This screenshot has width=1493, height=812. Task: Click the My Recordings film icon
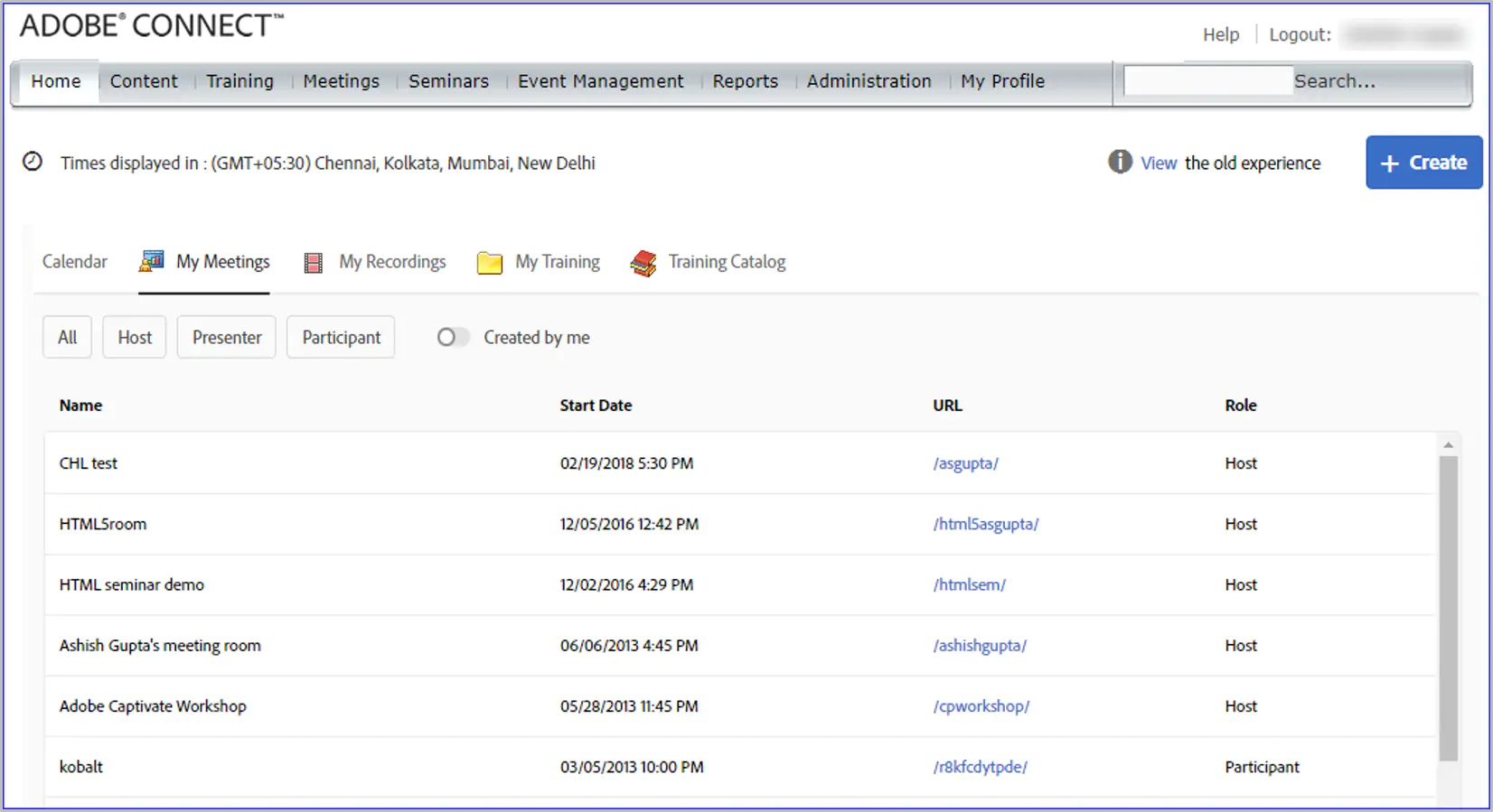pyautogui.click(x=313, y=263)
